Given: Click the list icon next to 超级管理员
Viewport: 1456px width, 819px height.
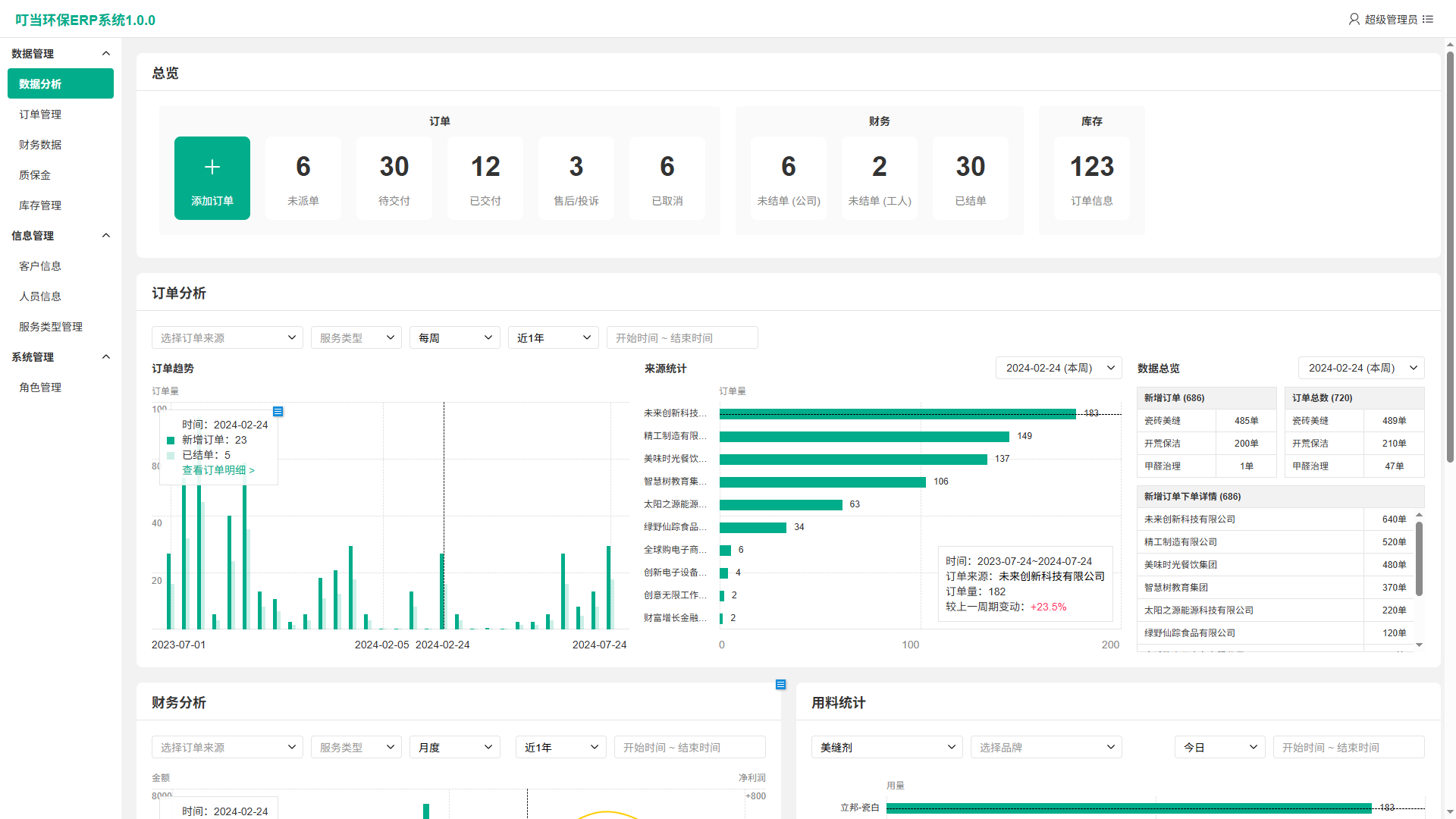Looking at the screenshot, I should pyautogui.click(x=1428, y=19).
